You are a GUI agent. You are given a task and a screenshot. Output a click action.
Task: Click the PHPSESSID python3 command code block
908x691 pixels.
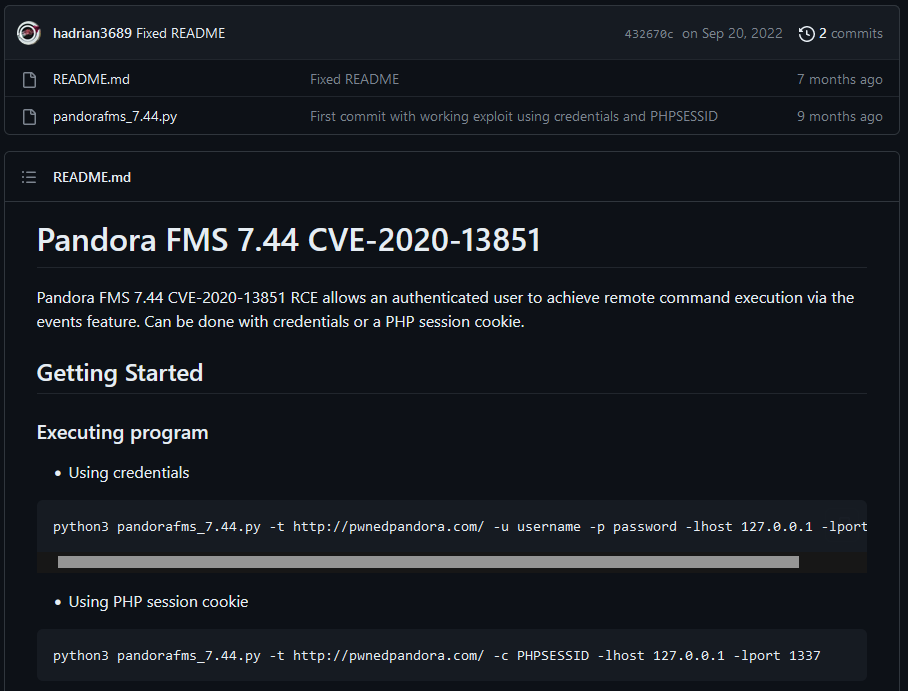[452, 655]
